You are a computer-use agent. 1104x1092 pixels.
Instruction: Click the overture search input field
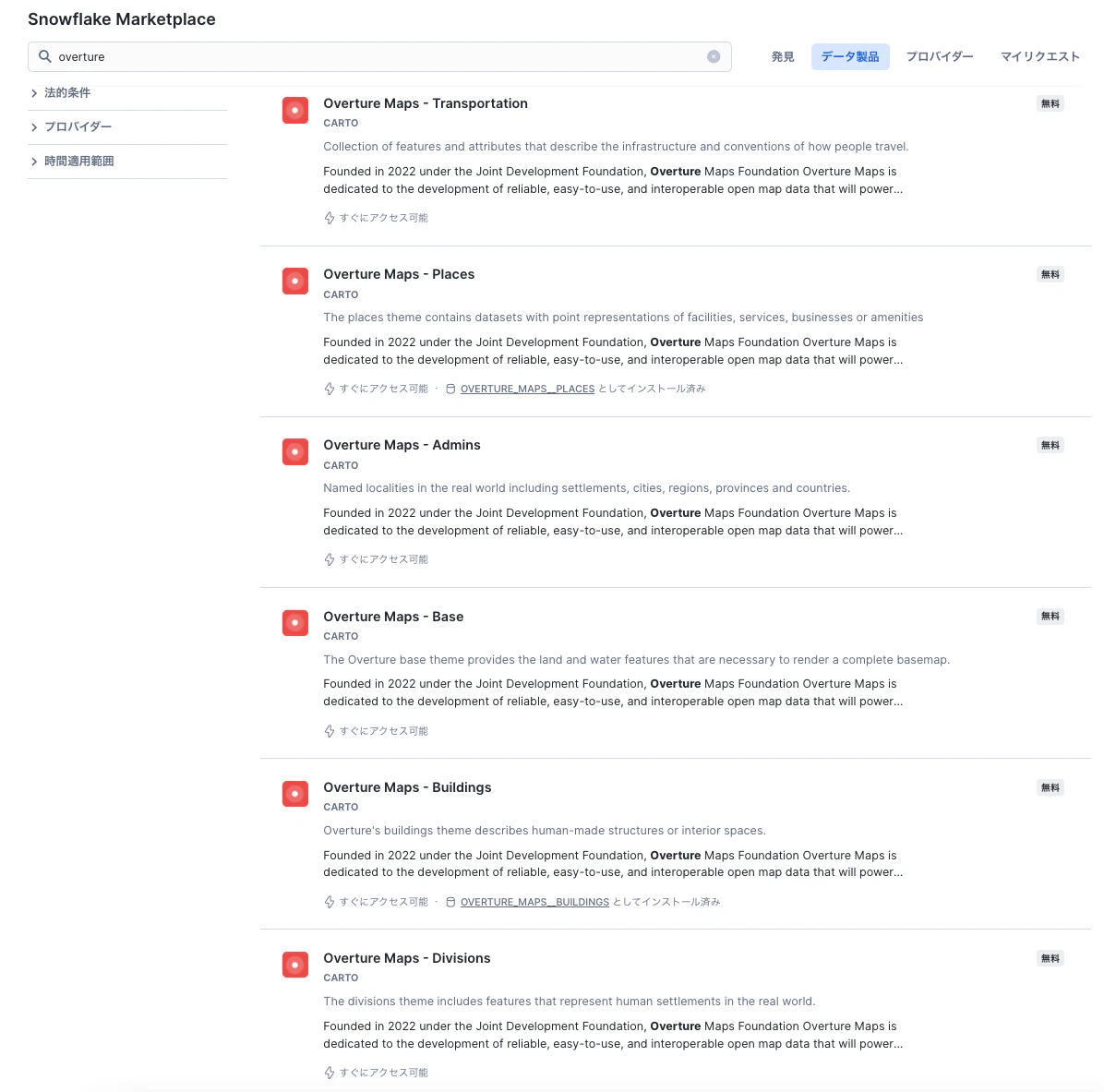click(379, 56)
